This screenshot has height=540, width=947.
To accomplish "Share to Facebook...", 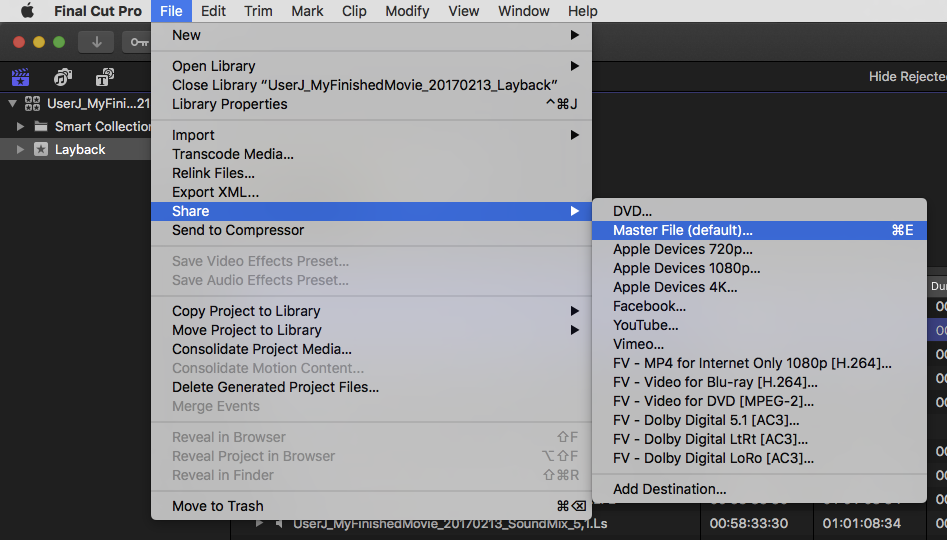I will coord(759,306).
